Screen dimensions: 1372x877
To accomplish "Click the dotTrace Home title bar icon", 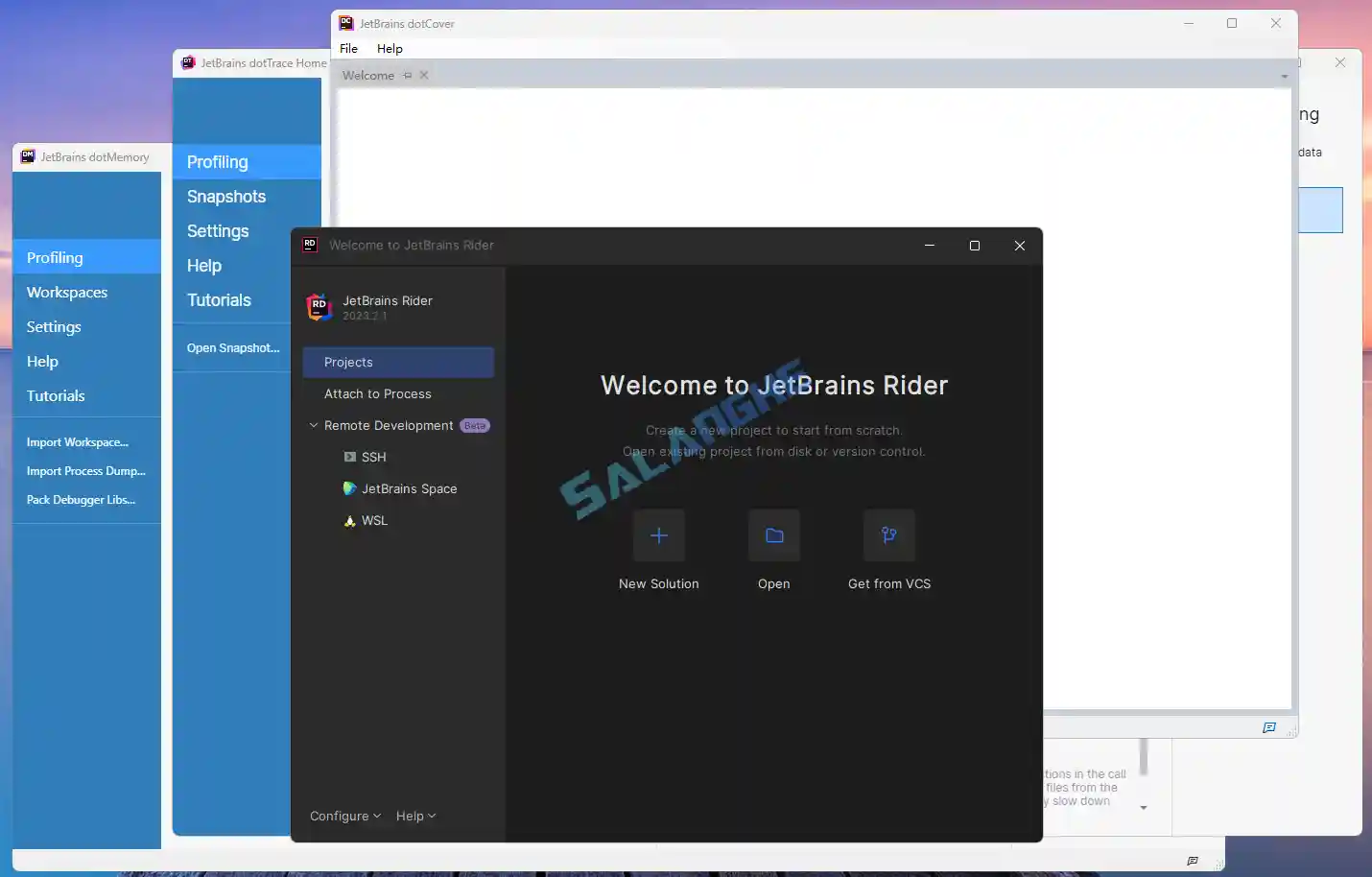I will pos(188,62).
